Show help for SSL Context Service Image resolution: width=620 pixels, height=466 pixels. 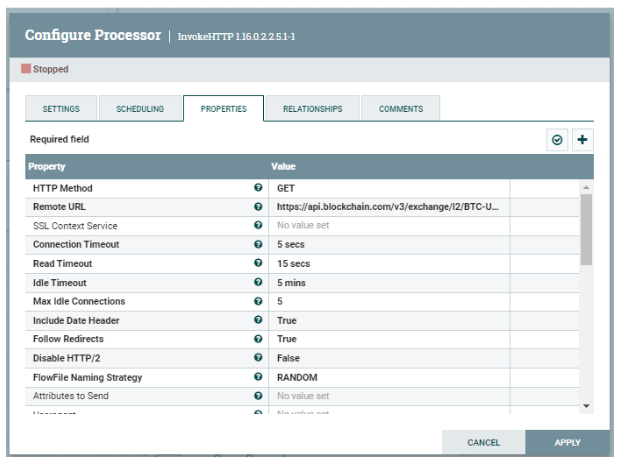258,225
